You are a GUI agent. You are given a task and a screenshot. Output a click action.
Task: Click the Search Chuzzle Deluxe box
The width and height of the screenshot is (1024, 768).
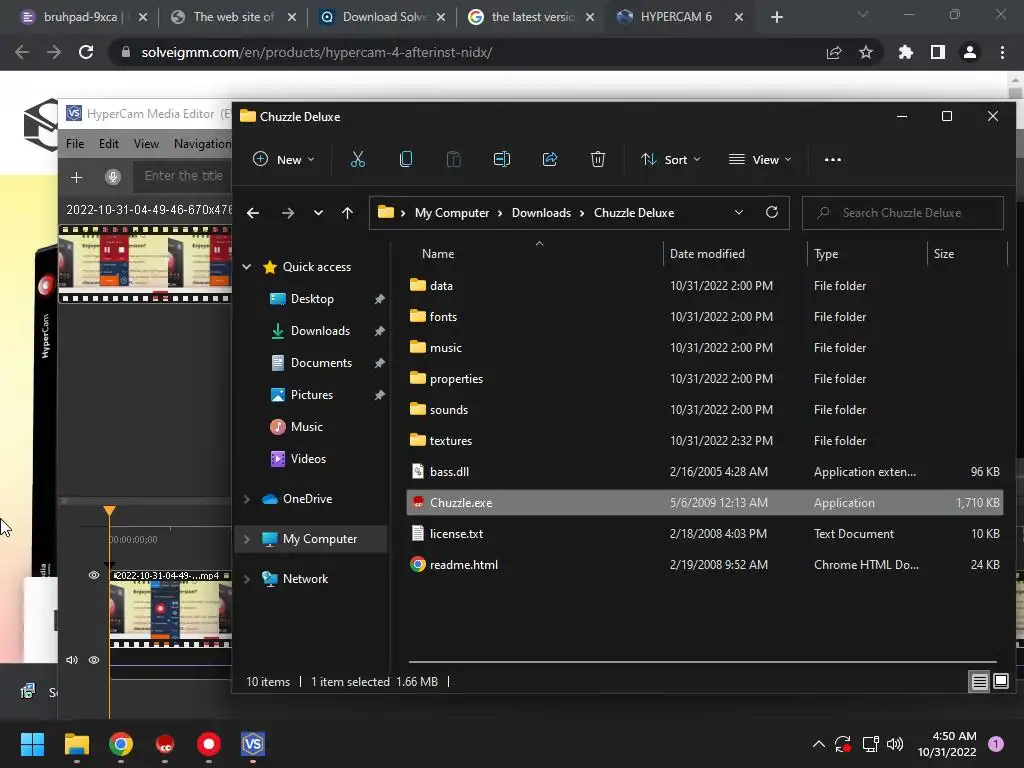click(903, 213)
